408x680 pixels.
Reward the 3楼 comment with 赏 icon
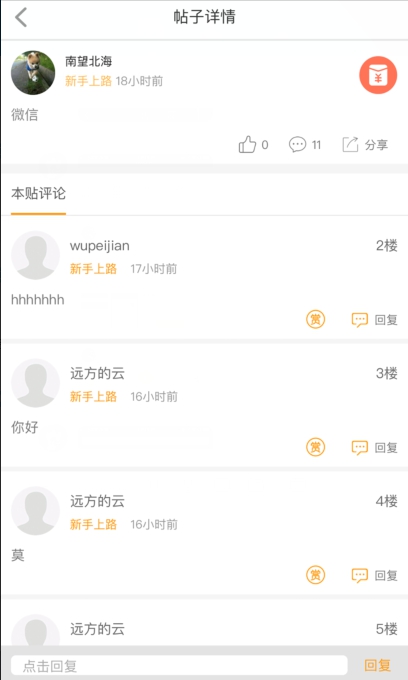point(316,447)
